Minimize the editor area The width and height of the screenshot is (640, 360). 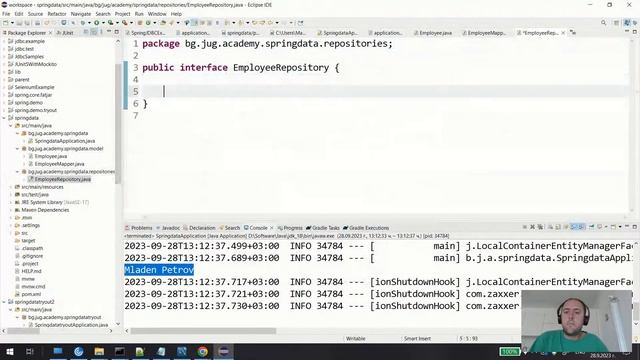click(627, 32)
